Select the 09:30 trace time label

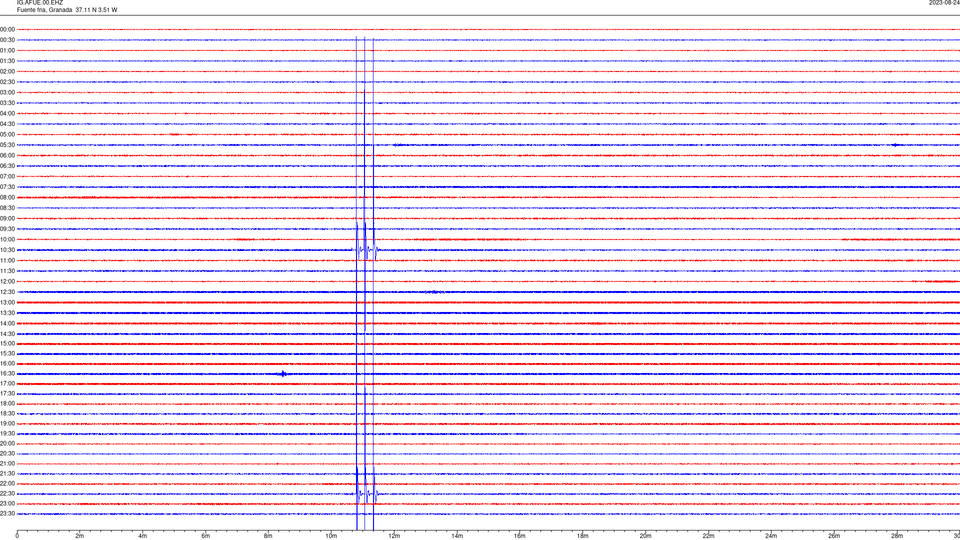tap(7, 229)
